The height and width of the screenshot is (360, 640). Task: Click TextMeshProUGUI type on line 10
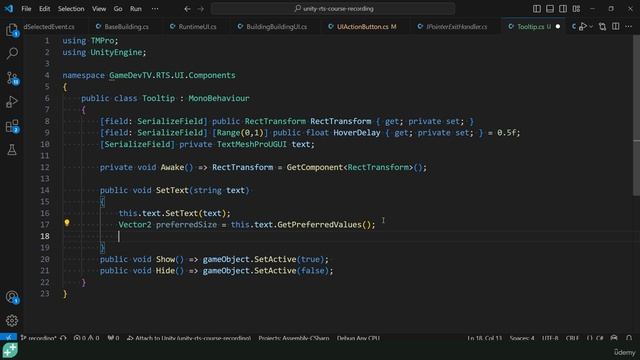(252, 144)
